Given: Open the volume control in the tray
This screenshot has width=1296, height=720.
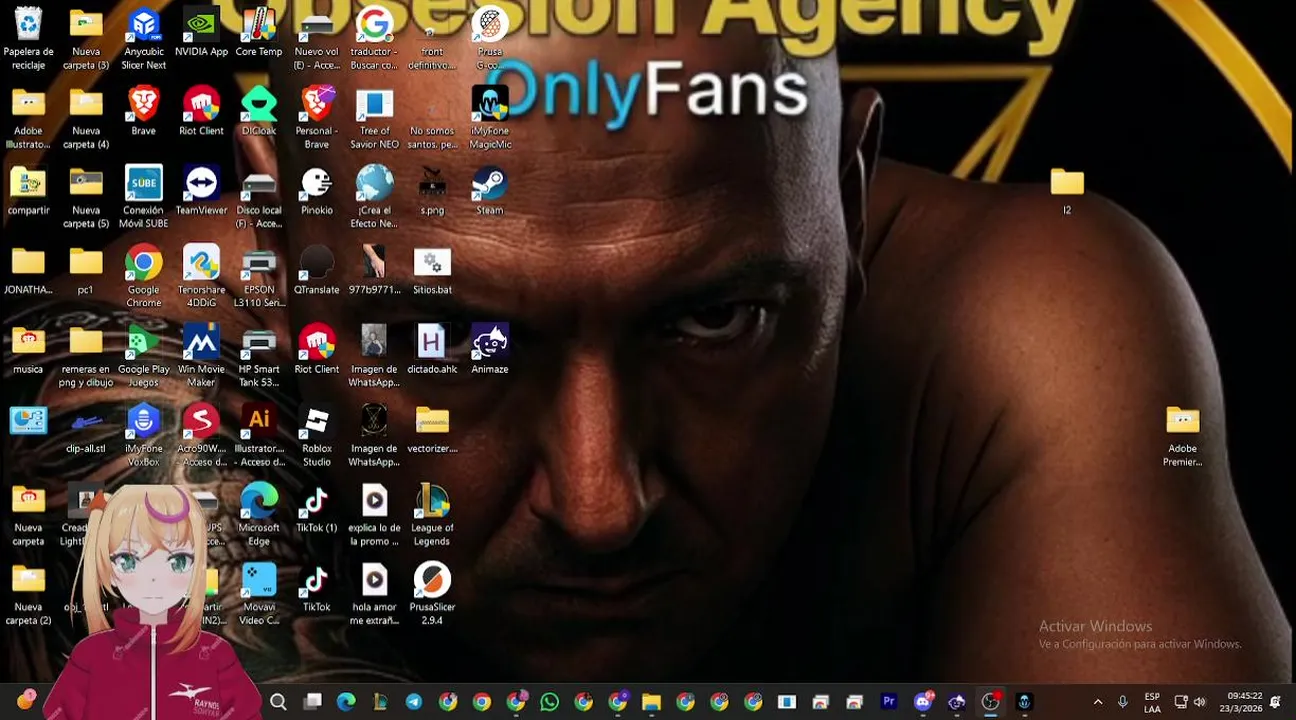Looking at the screenshot, I should [1200, 702].
